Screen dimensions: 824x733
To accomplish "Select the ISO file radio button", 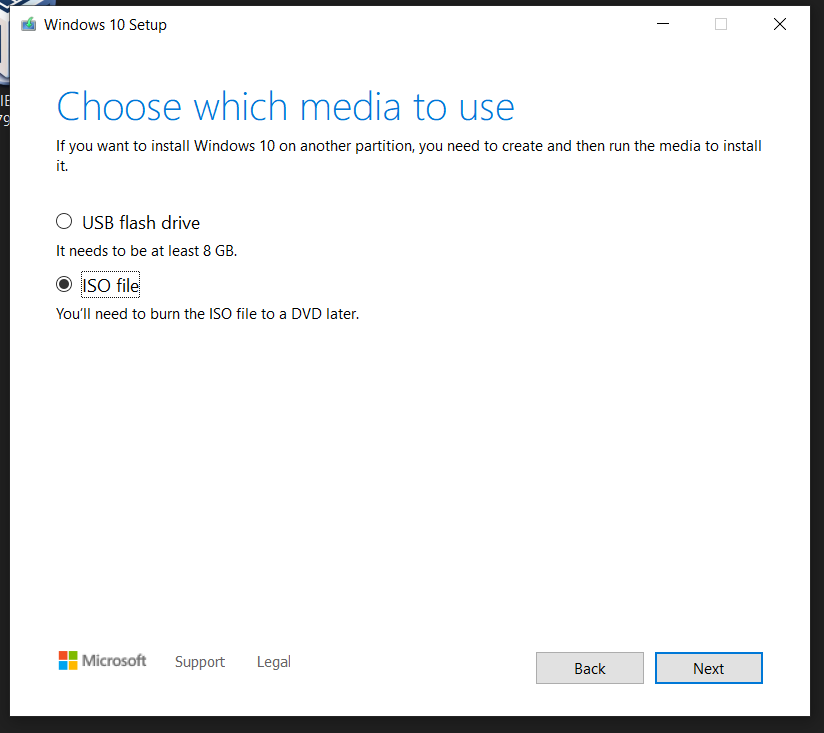I will [64, 285].
